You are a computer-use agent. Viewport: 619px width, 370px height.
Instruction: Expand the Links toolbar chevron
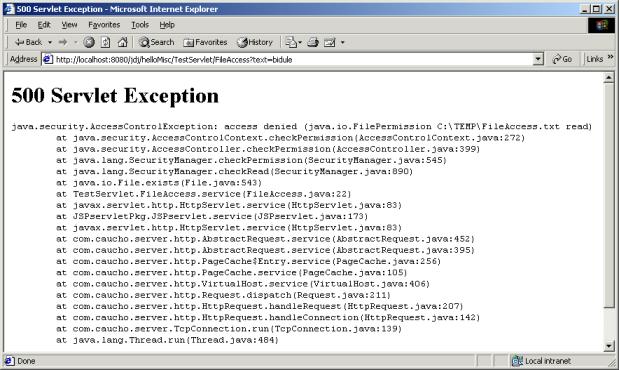610,57
